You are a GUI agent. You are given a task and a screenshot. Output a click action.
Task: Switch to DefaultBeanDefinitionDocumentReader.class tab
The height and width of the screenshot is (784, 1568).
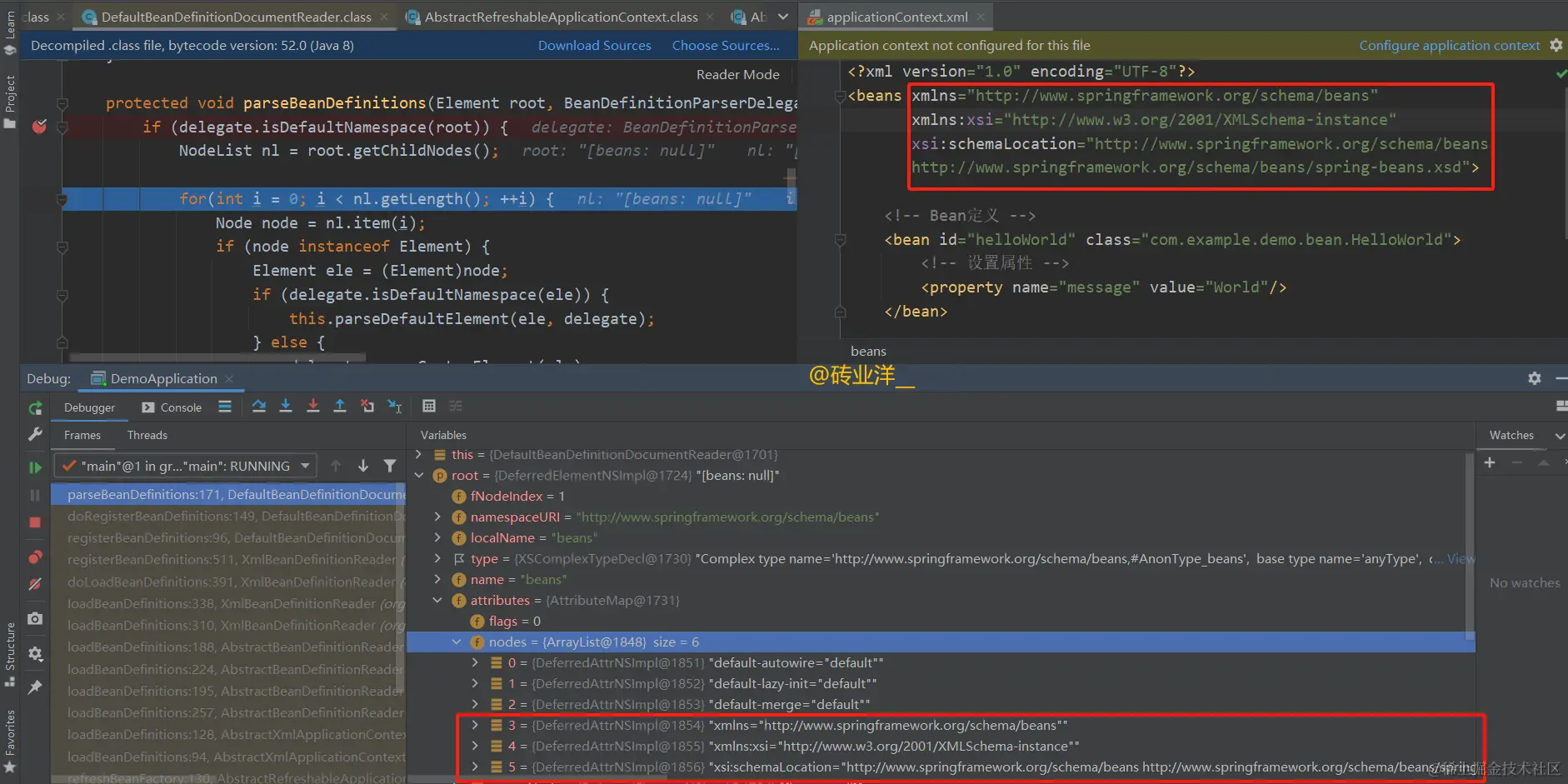(236, 17)
